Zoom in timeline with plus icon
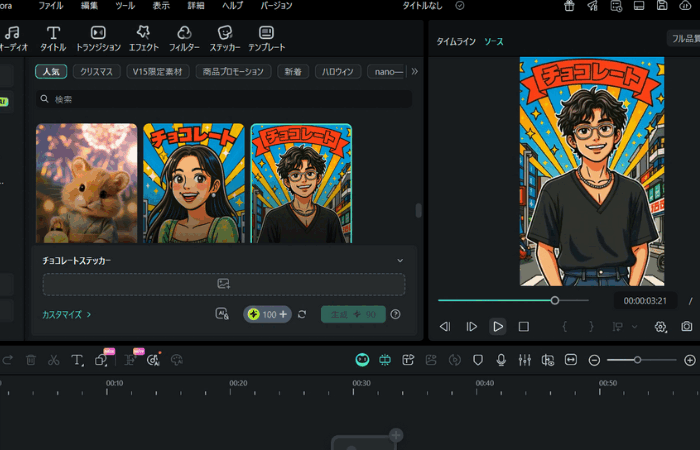This screenshot has width=700, height=450. pyautogui.click(x=689, y=360)
